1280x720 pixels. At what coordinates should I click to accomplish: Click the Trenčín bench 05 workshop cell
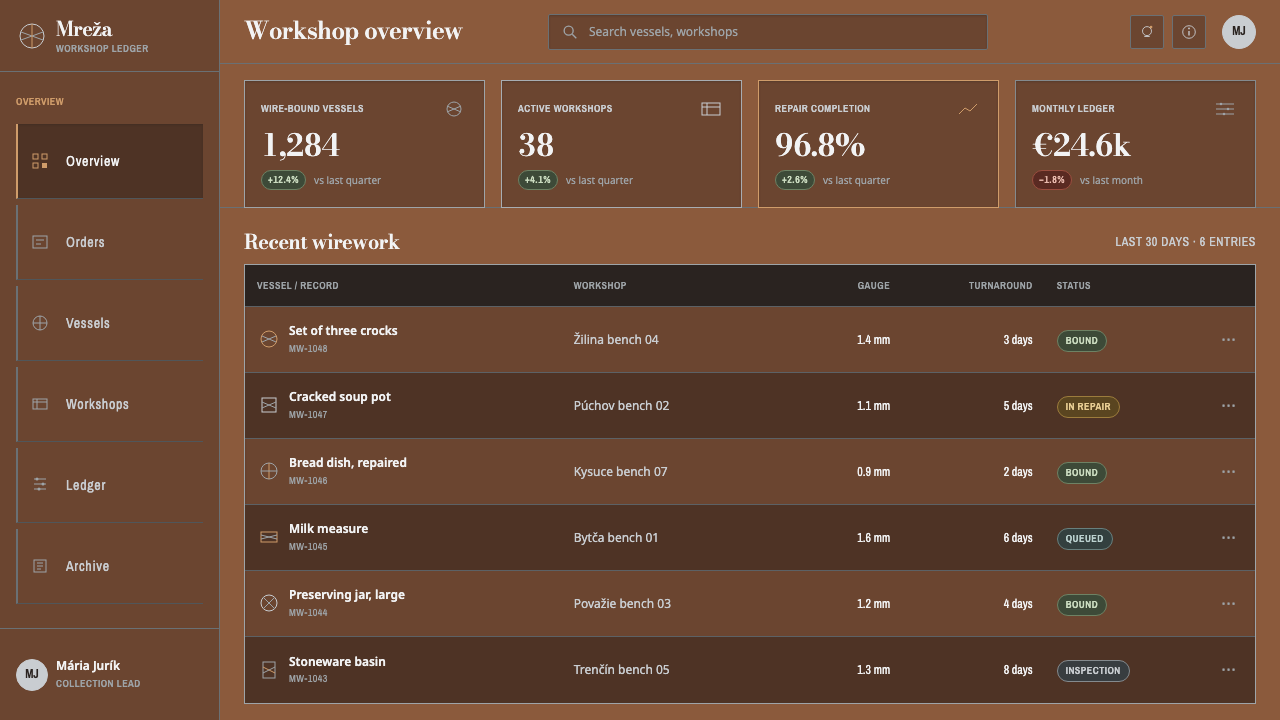(621, 670)
